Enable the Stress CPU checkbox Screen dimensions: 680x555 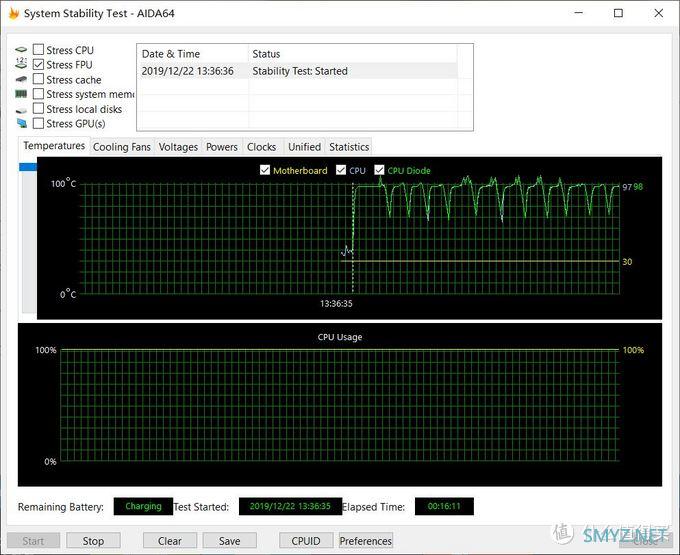tap(39, 49)
